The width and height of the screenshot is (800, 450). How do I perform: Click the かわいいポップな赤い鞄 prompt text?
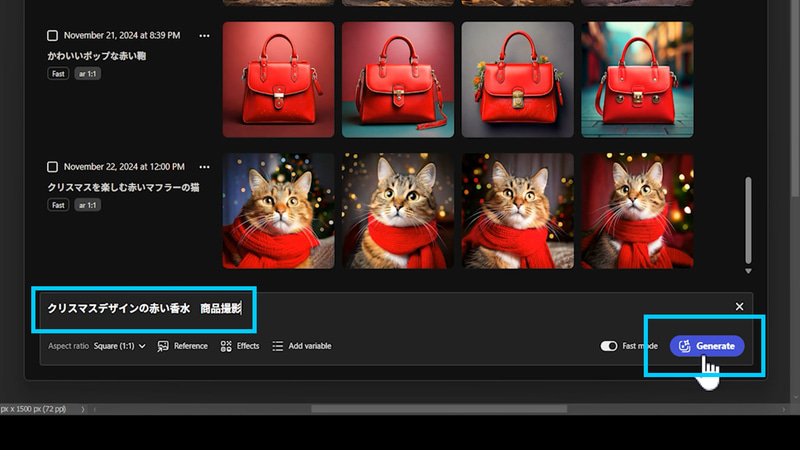coord(96,56)
